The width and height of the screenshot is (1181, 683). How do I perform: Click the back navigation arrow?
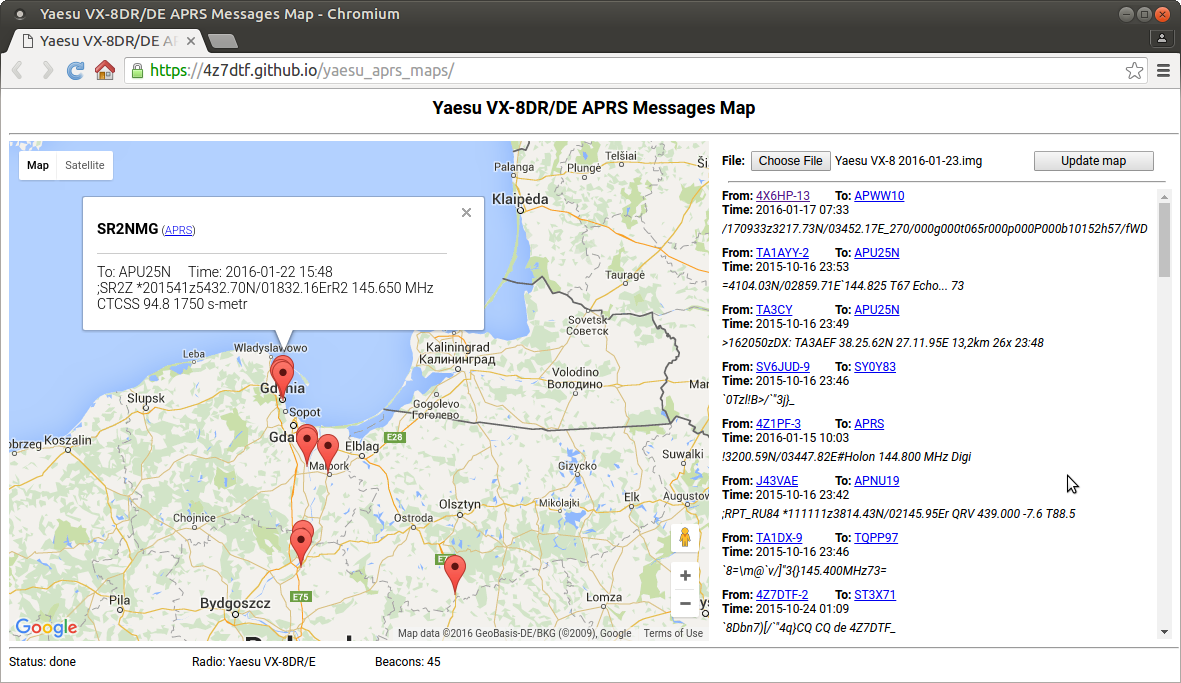(18, 71)
